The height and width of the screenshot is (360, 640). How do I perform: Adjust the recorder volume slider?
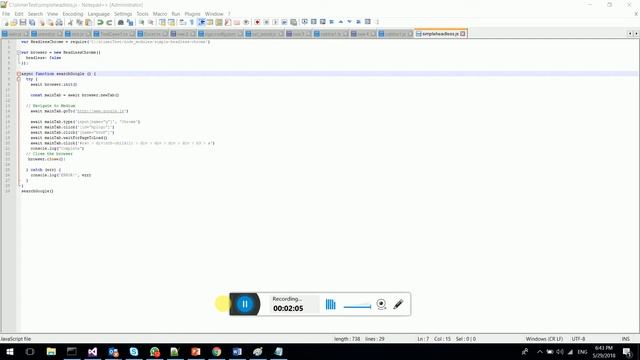(x=358, y=307)
